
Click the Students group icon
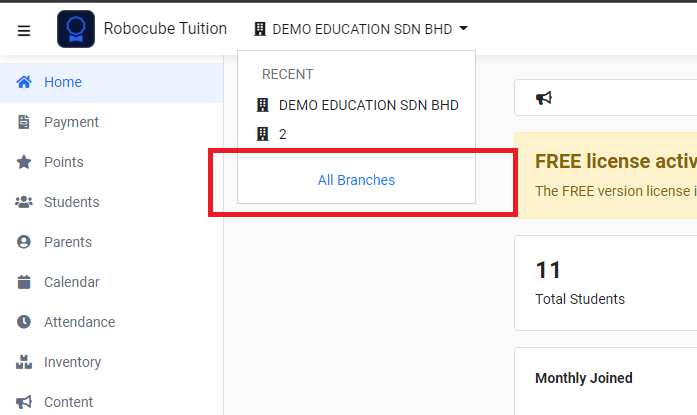[x=24, y=202]
